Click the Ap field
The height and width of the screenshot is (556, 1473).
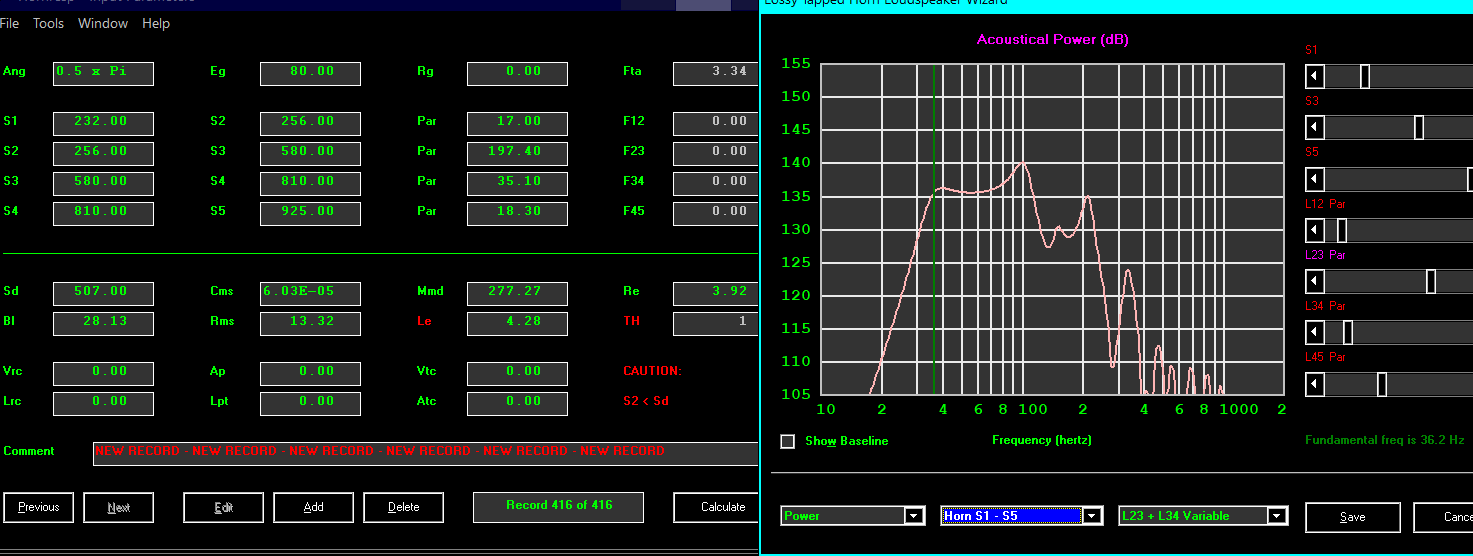(x=310, y=373)
